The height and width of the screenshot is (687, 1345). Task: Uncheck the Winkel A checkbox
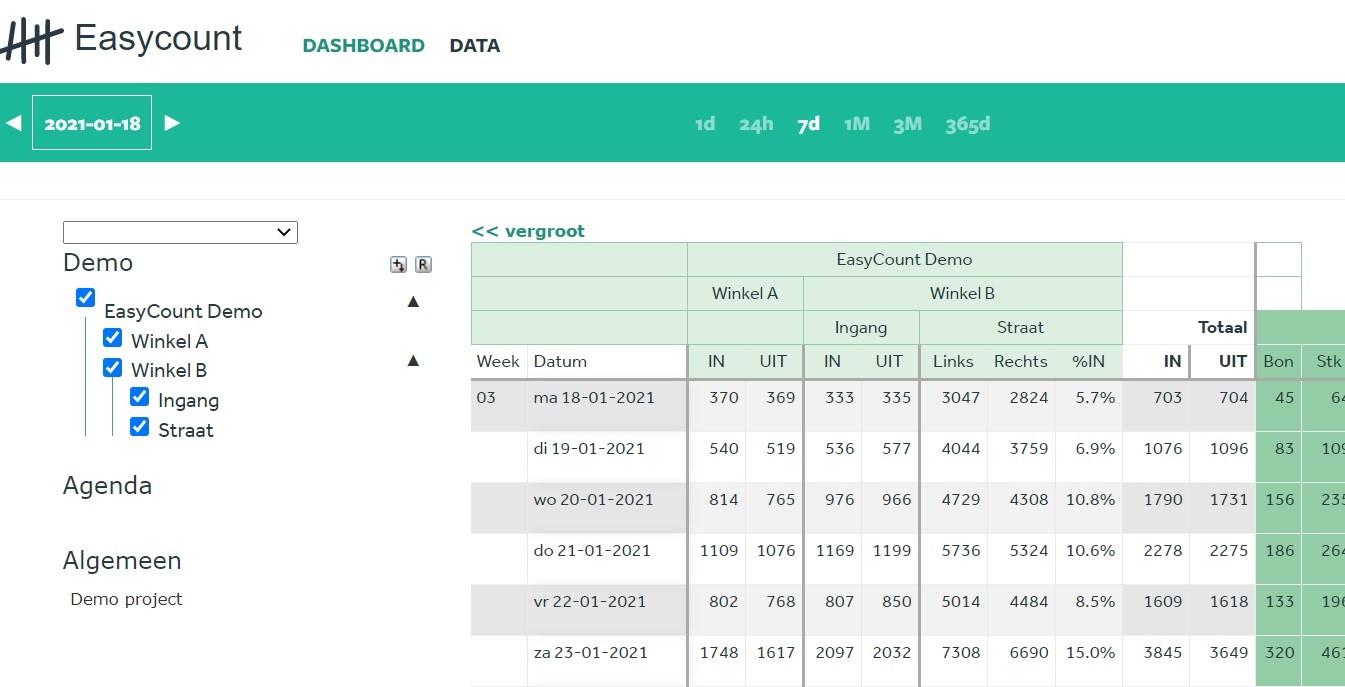click(x=112, y=338)
